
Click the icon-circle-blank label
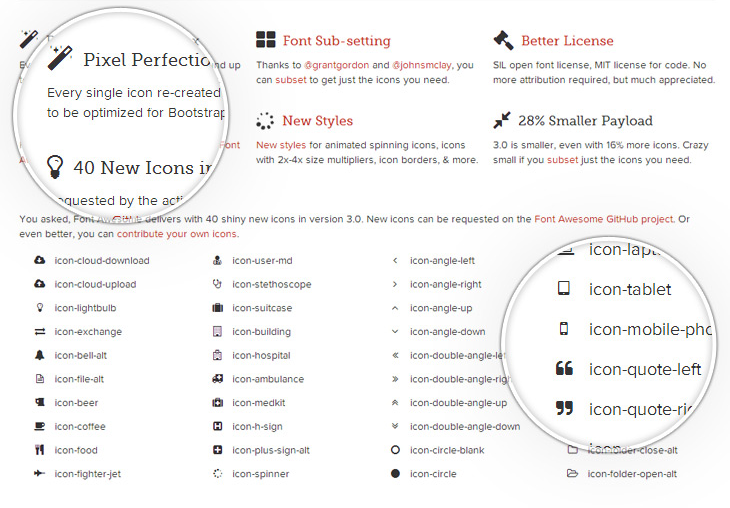point(447,450)
